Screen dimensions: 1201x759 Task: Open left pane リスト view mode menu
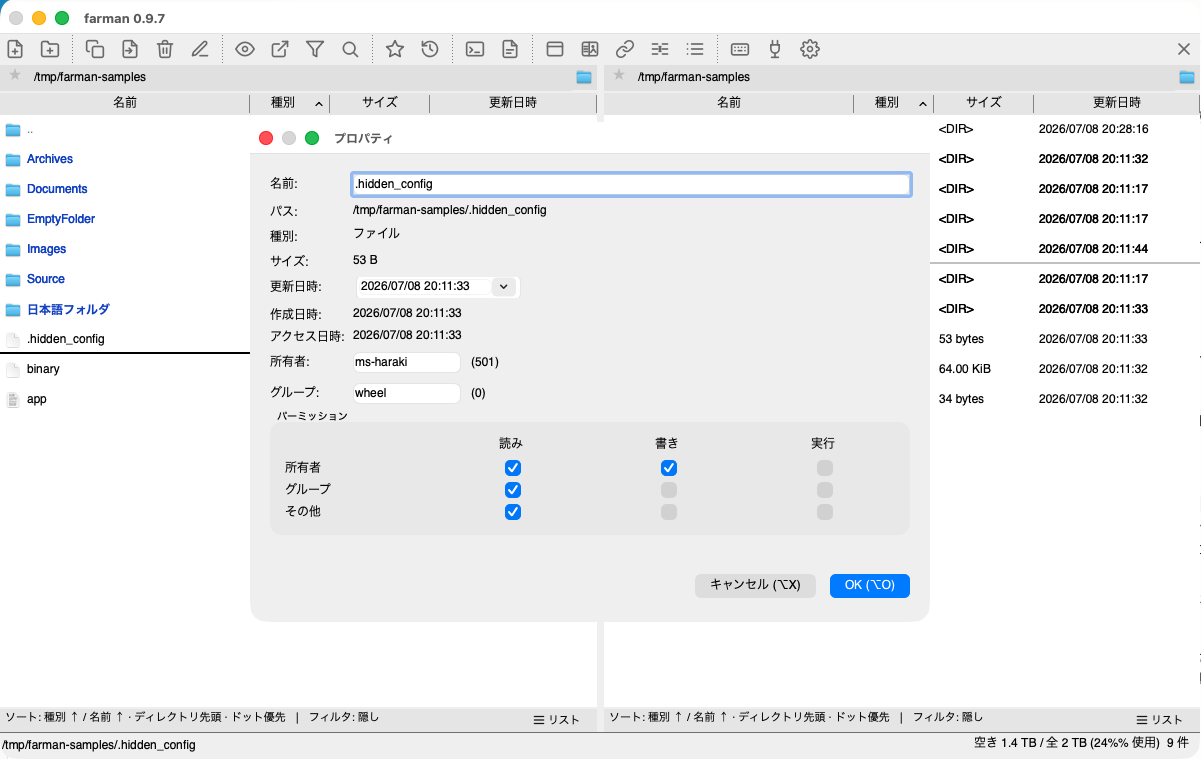(x=557, y=720)
